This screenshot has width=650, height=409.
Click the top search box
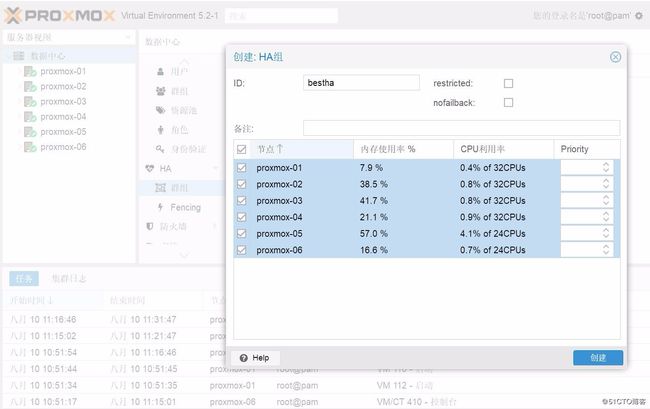pos(281,16)
